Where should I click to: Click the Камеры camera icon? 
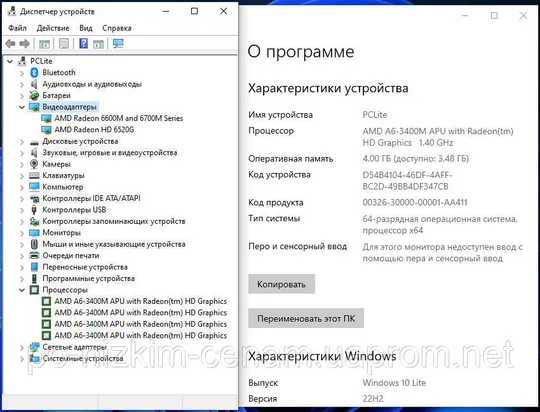34,164
